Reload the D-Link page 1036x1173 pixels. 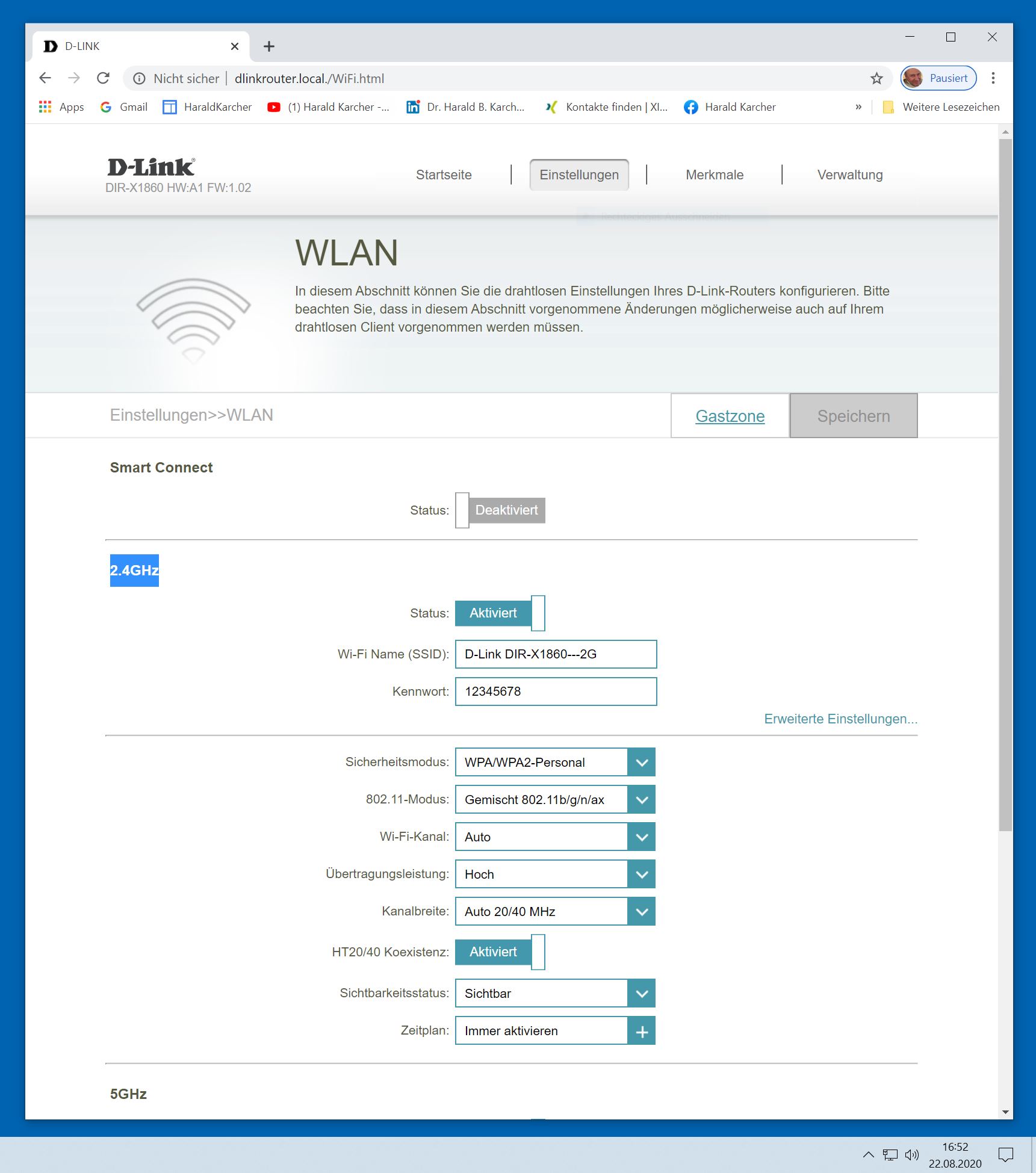point(103,78)
